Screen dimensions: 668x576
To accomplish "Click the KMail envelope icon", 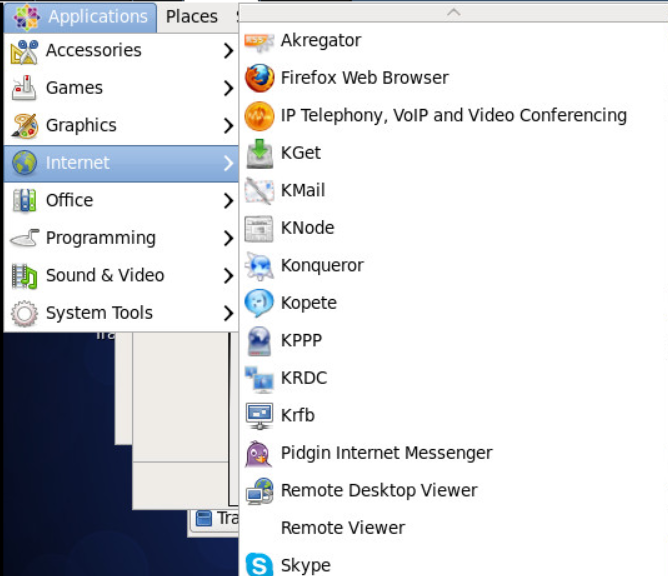I will tap(259, 191).
